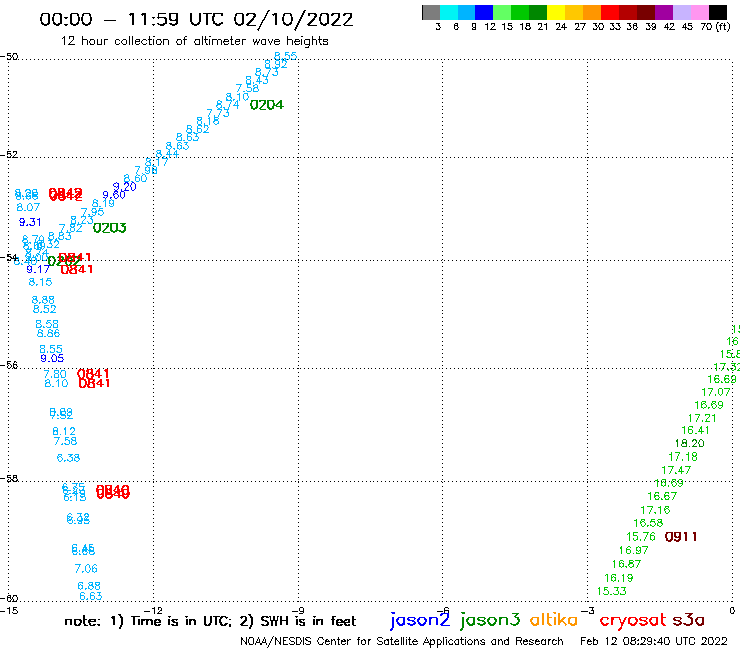740x650 pixels.
Task: Click the green wave height value '15.76'
Action: (x=641, y=537)
